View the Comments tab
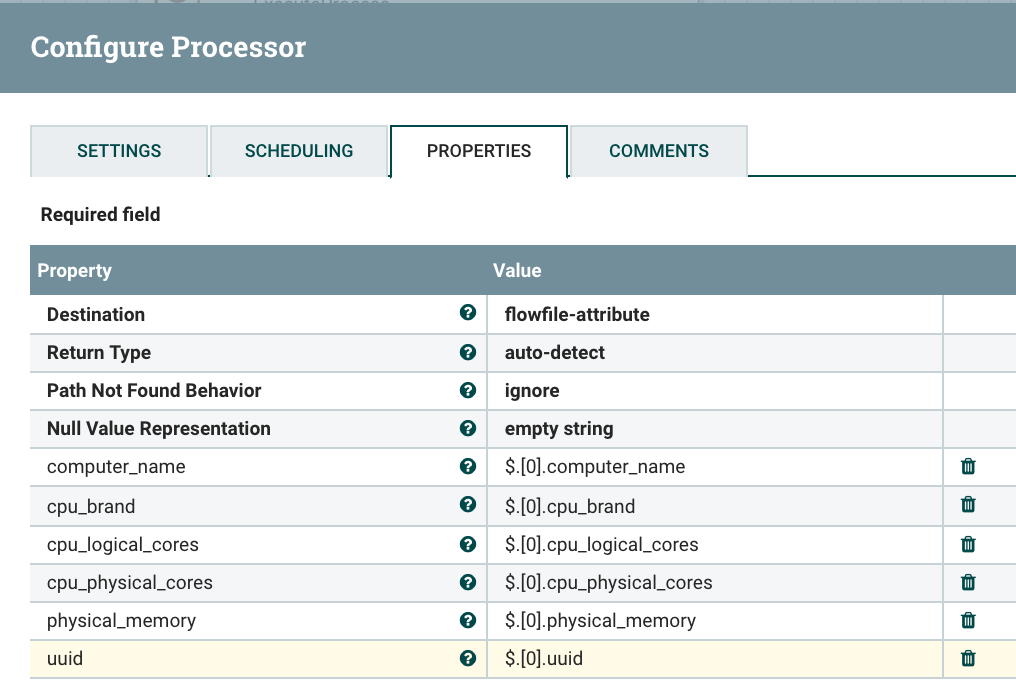Viewport: 1016px width, 691px height. click(x=658, y=150)
